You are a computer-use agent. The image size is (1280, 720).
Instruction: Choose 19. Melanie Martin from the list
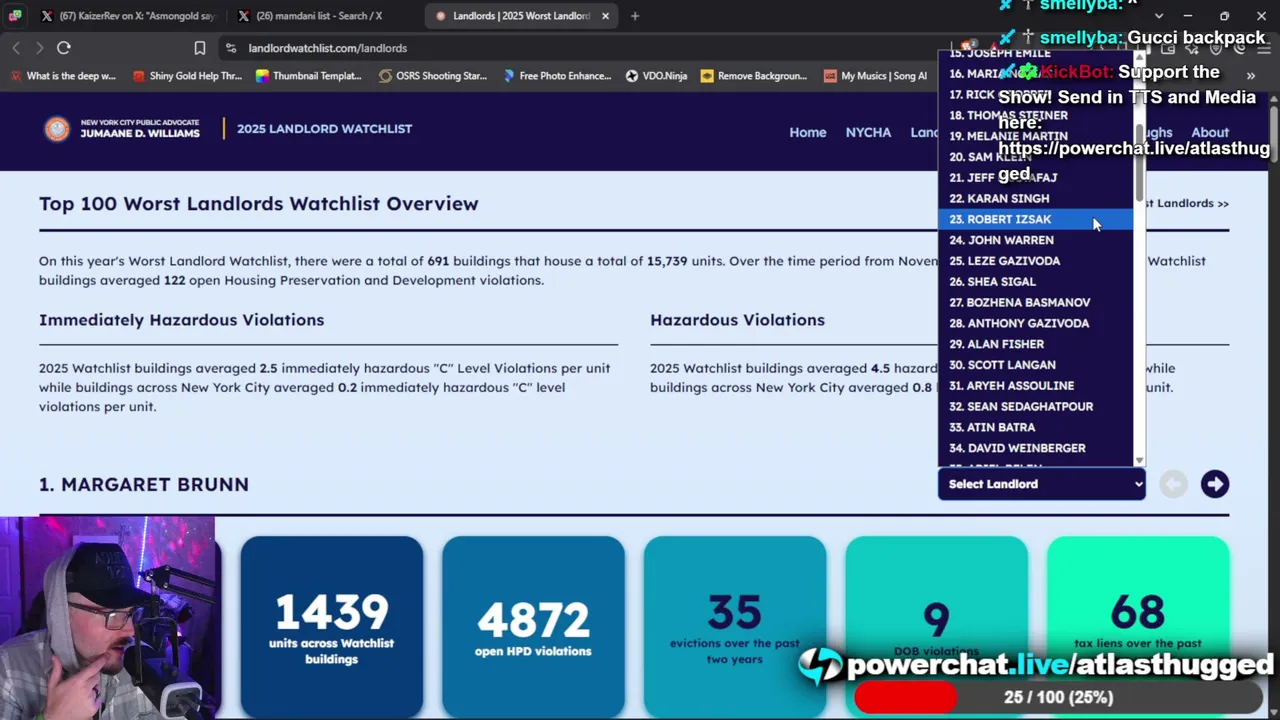(1035, 136)
